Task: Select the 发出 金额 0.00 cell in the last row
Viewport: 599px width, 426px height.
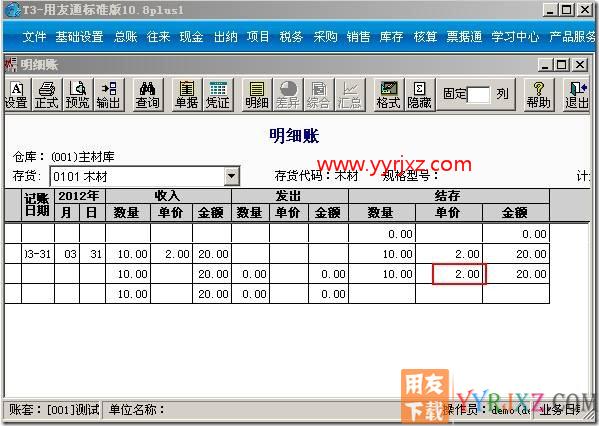Action: 328,294
